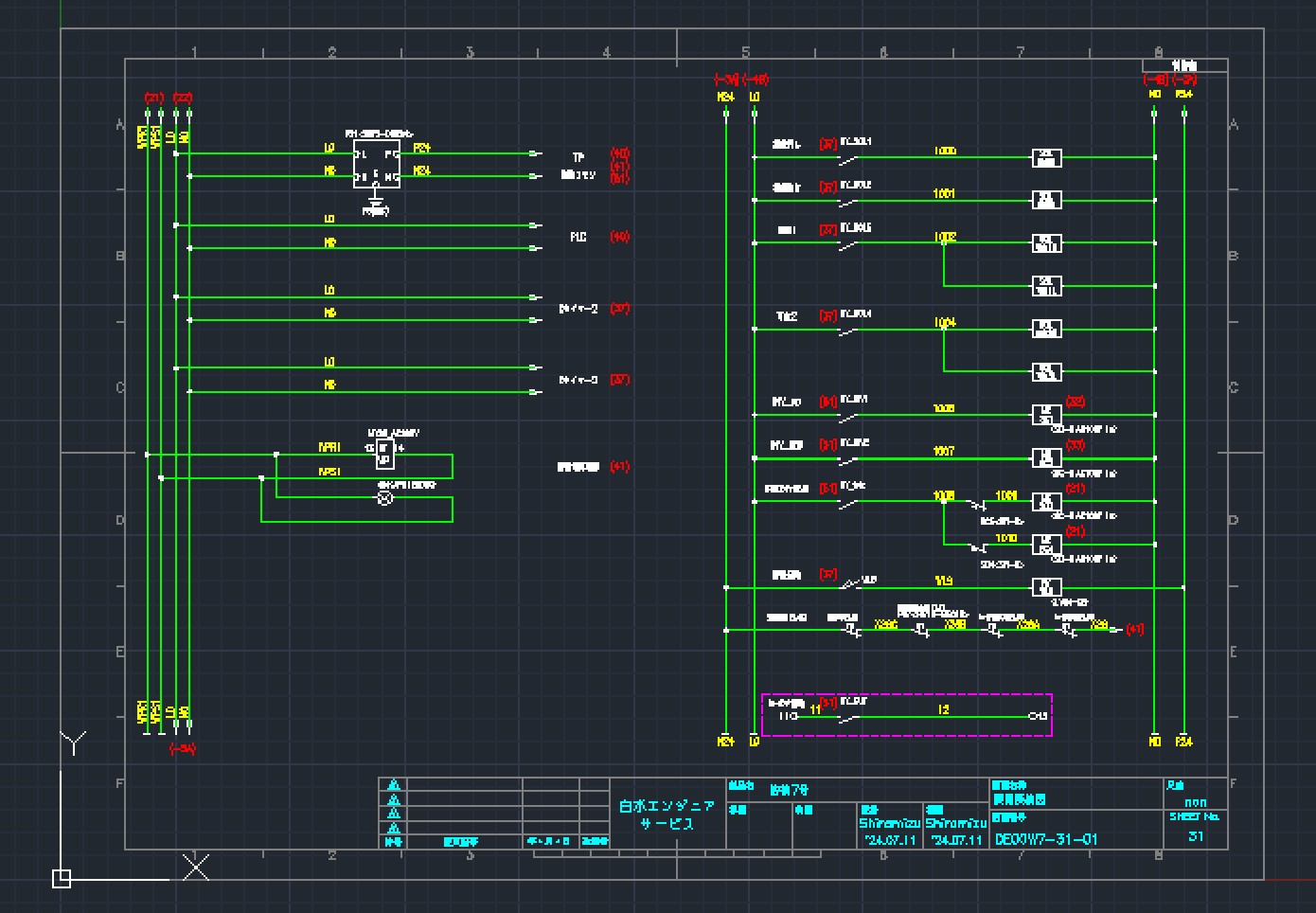
Task: Click the TP label in the power section
Action: click(x=578, y=157)
